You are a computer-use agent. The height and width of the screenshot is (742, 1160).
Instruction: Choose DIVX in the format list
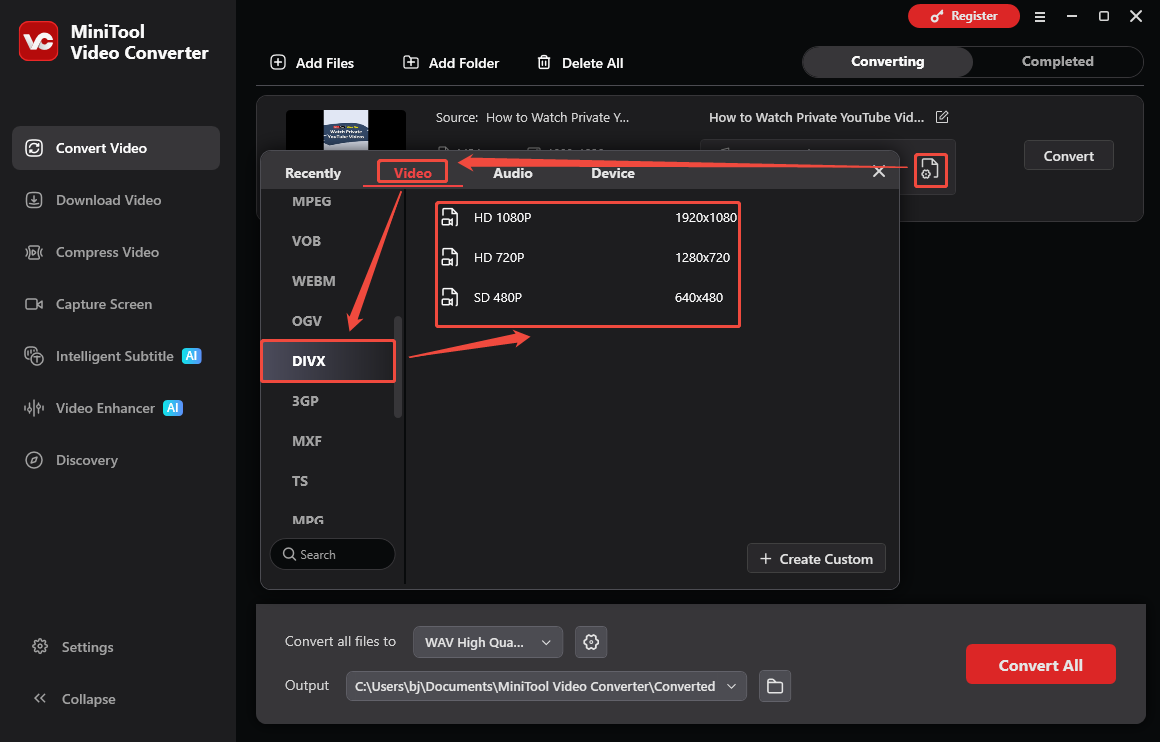pos(328,361)
